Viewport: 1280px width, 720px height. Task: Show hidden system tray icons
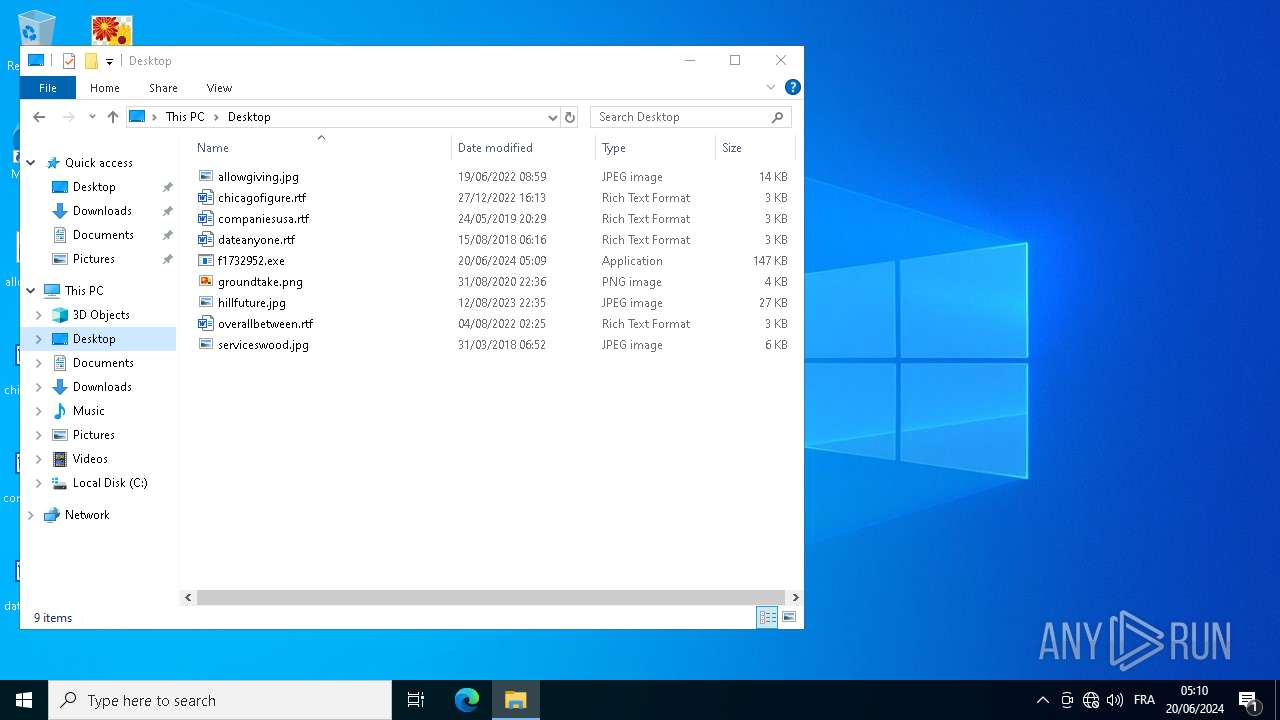(1043, 700)
